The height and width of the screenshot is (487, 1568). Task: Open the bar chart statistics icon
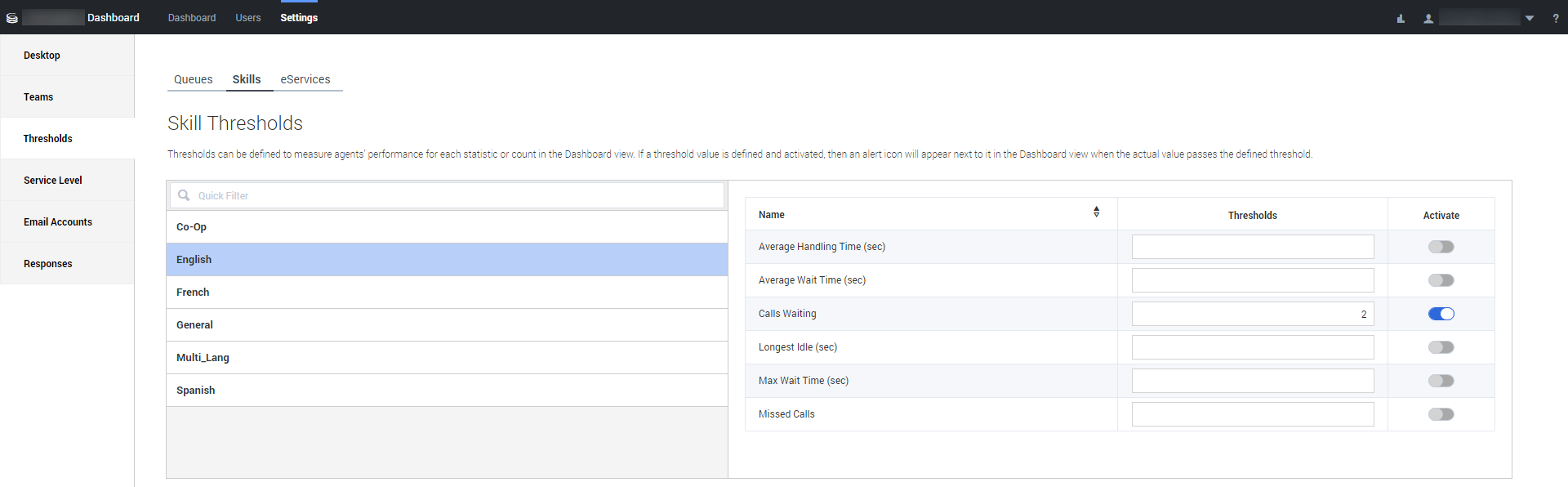(1401, 18)
